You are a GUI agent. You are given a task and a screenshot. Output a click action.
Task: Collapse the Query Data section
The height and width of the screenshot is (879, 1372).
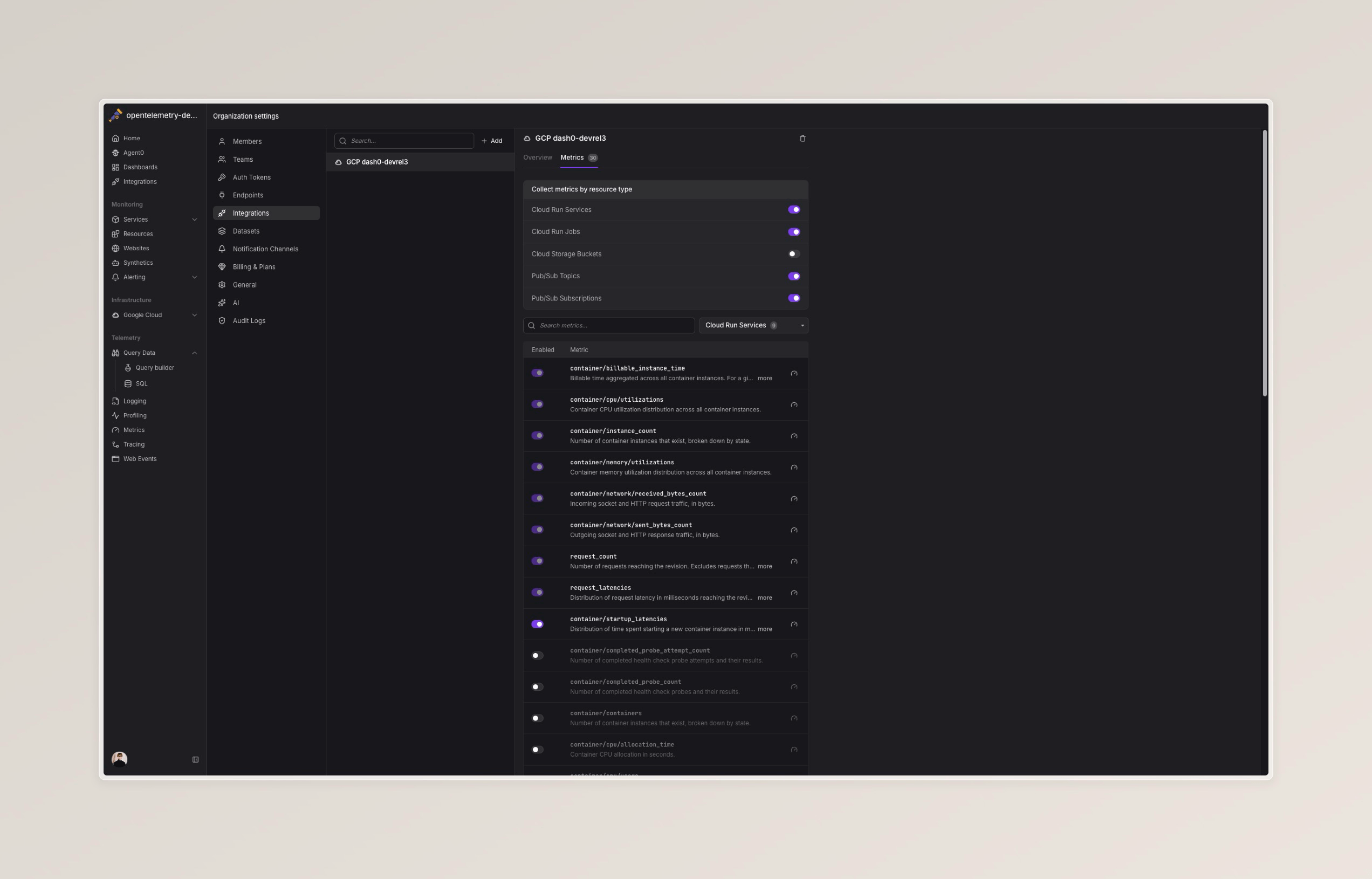(x=194, y=353)
